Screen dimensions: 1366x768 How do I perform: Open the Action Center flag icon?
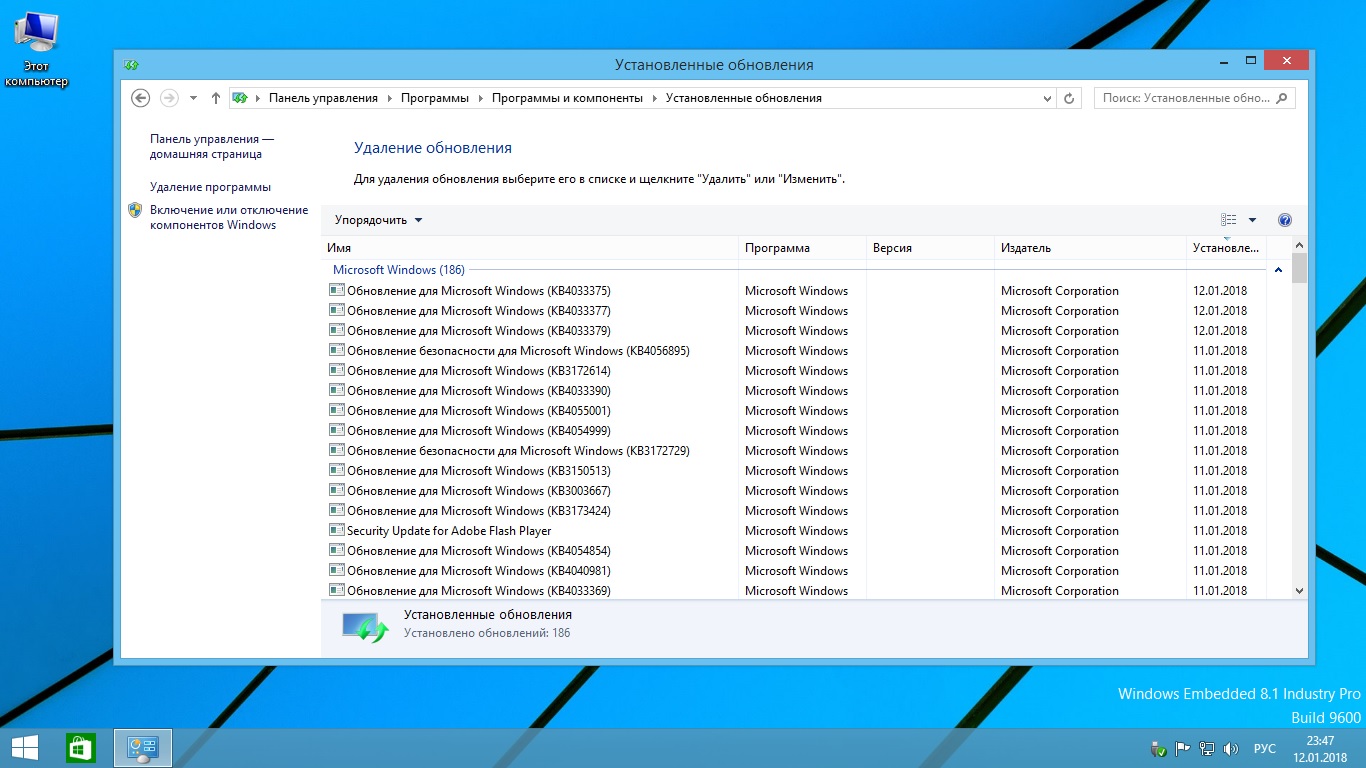tap(1183, 748)
